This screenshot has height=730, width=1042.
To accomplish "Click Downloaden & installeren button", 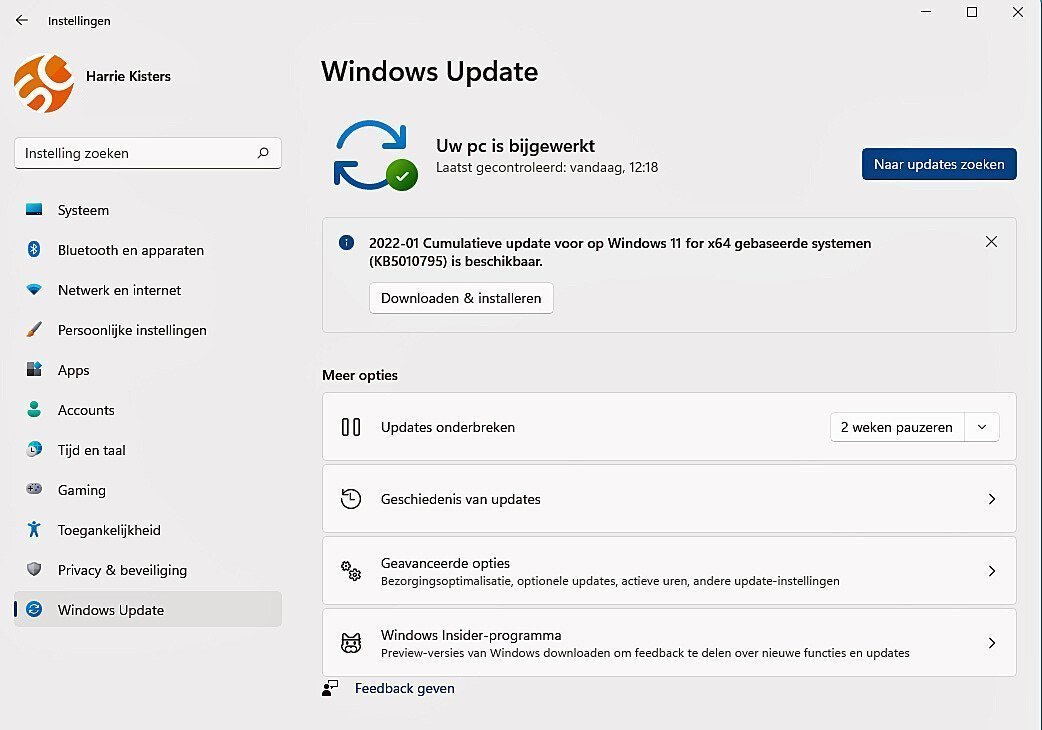I will [x=461, y=298].
